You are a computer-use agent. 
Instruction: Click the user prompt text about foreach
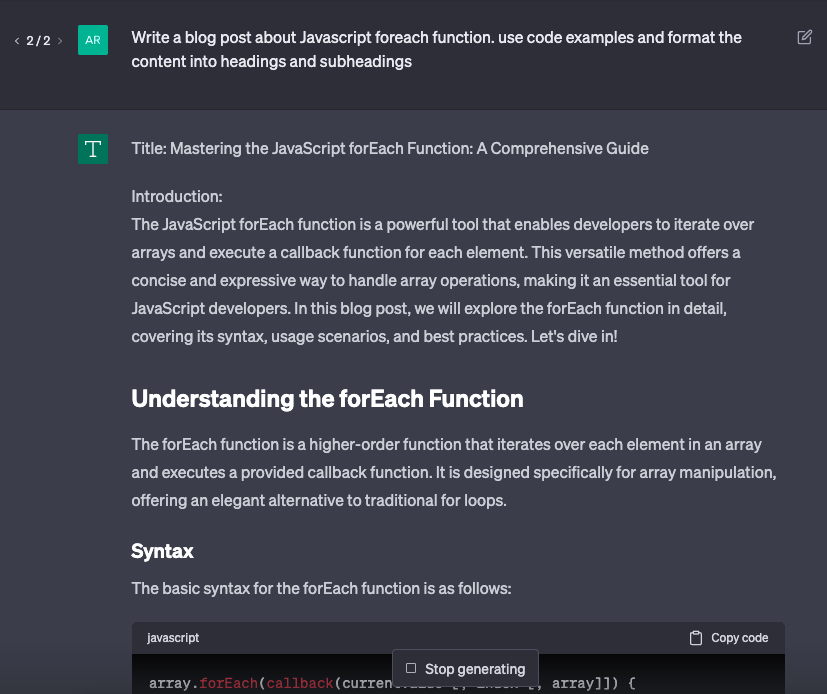436,50
